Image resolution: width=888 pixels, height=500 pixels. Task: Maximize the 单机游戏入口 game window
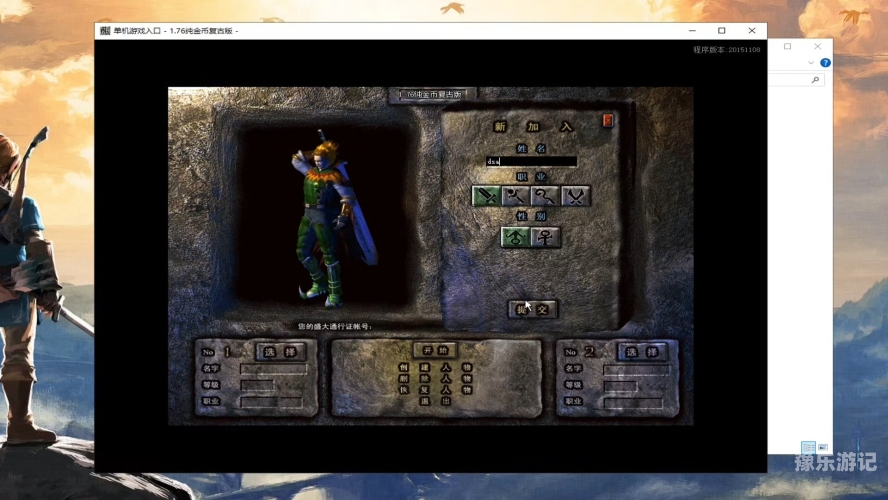722,31
